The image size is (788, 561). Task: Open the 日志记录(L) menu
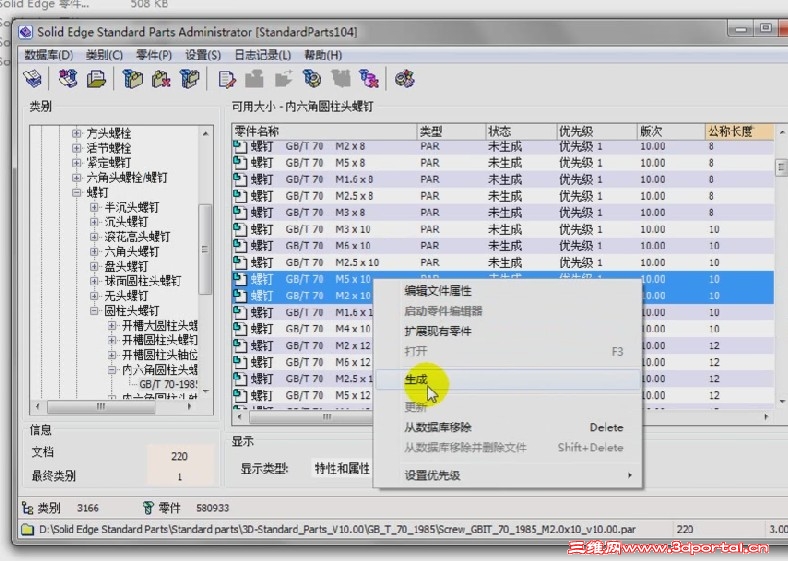point(262,55)
